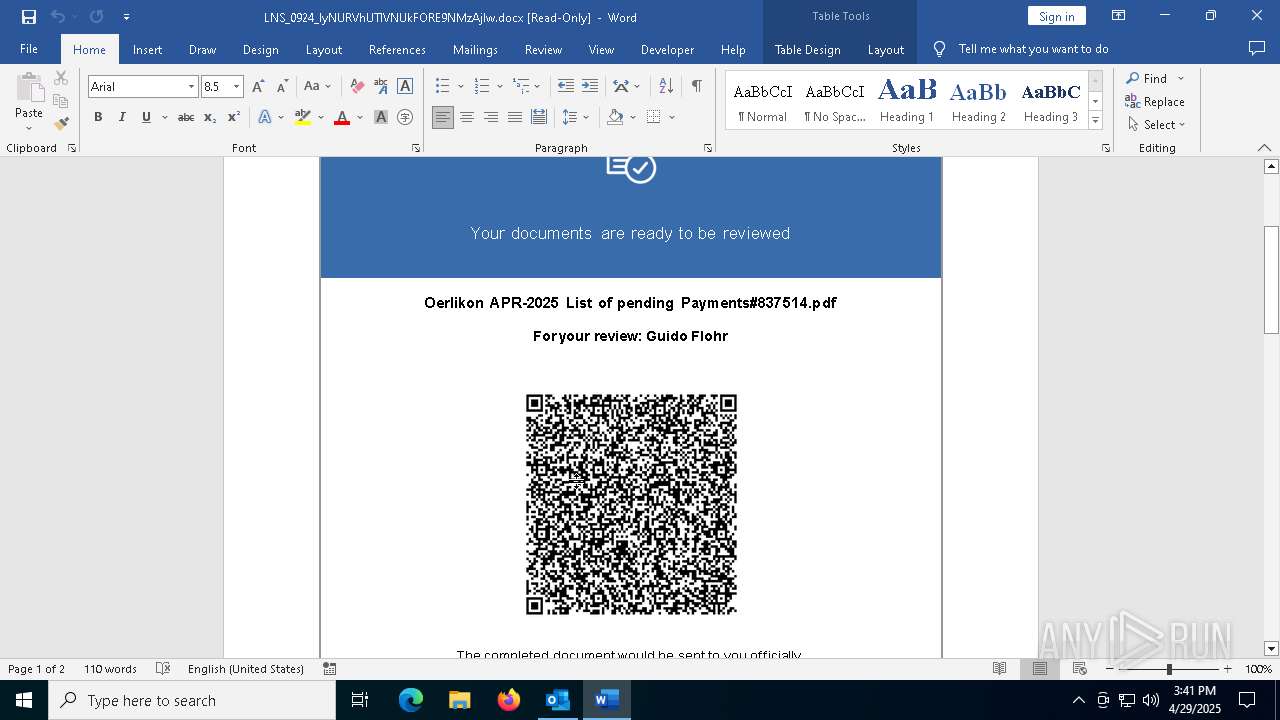
Task: Toggle Superscript formatting
Action: [x=234, y=118]
